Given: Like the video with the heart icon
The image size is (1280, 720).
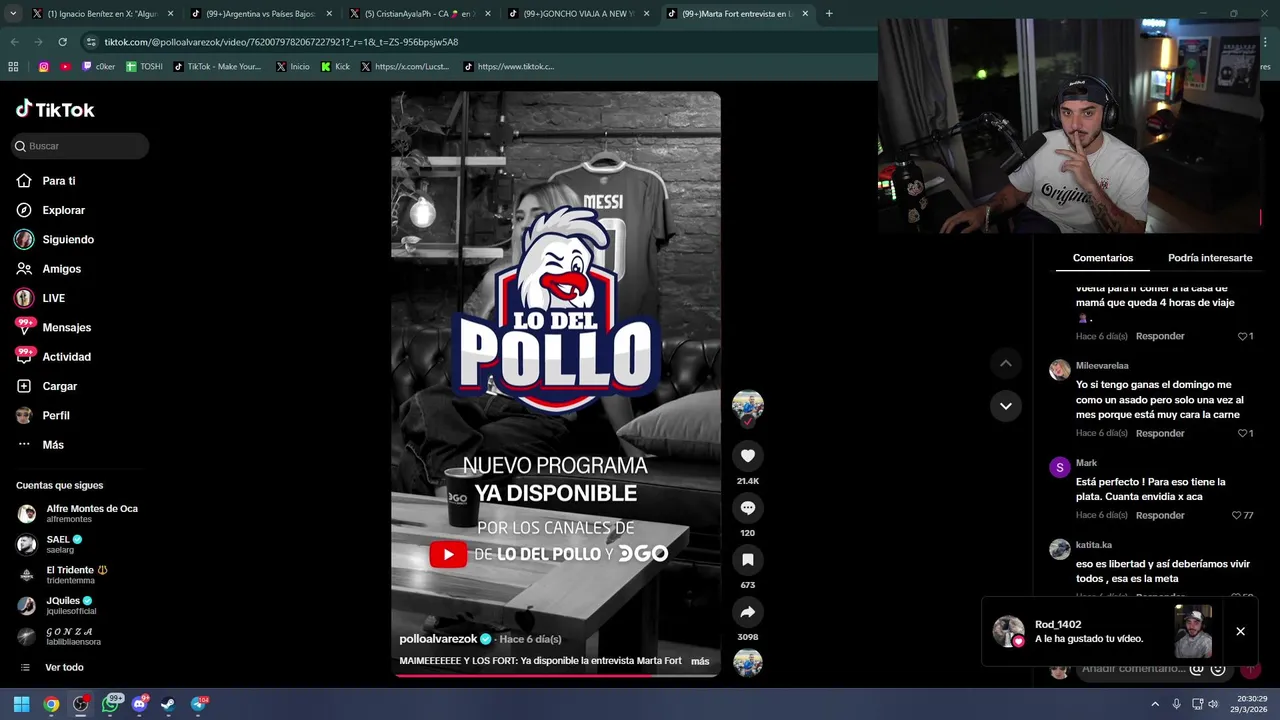Looking at the screenshot, I should click(x=747, y=456).
